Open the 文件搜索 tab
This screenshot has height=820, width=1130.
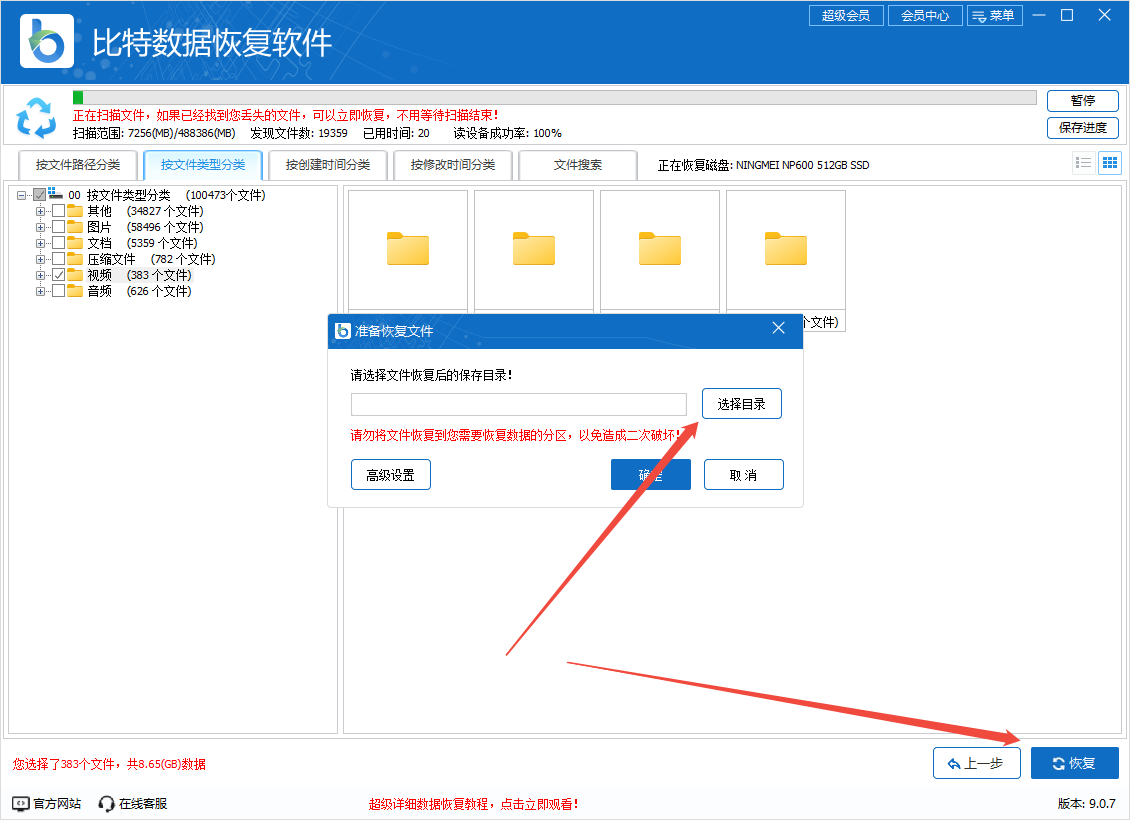578,165
